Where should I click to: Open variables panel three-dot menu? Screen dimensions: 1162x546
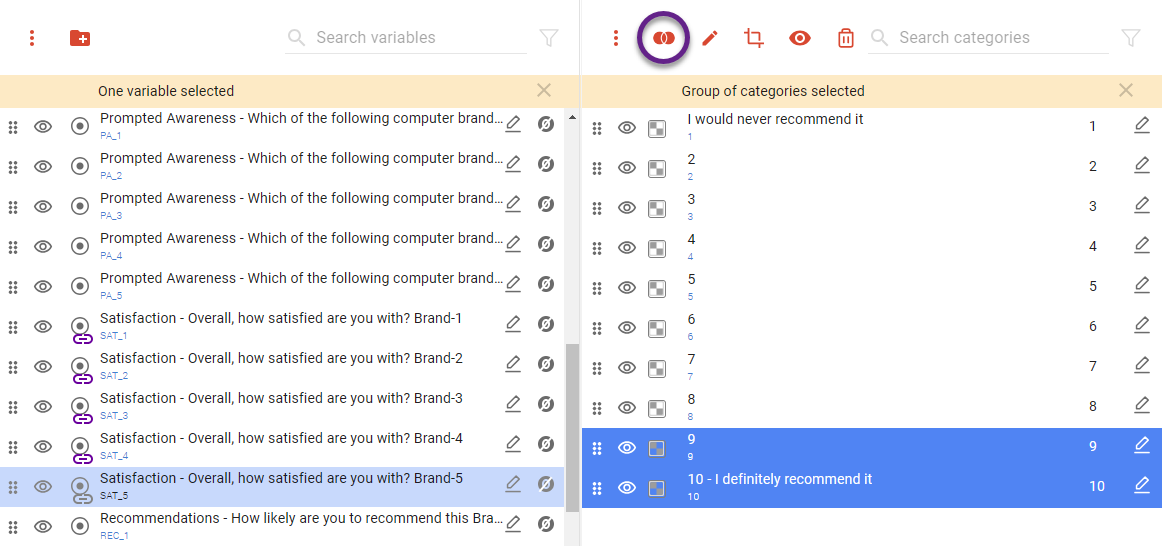pos(32,38)
